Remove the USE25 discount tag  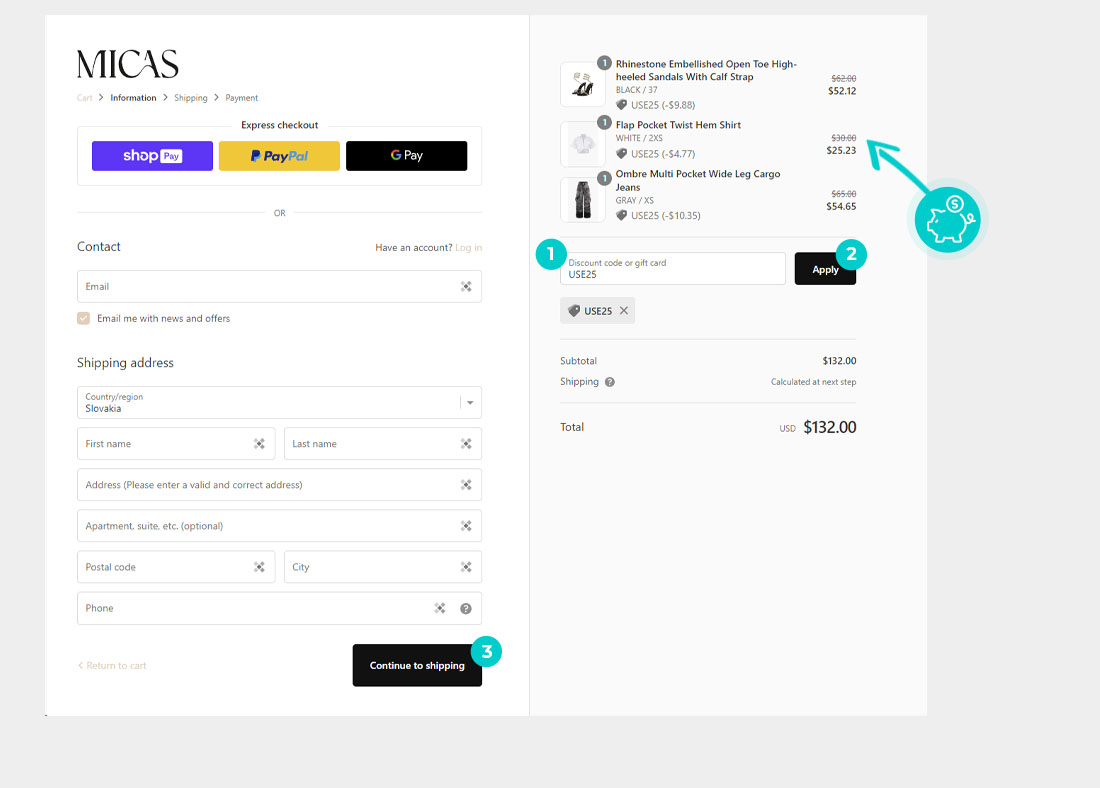click(x=624, y=311)
